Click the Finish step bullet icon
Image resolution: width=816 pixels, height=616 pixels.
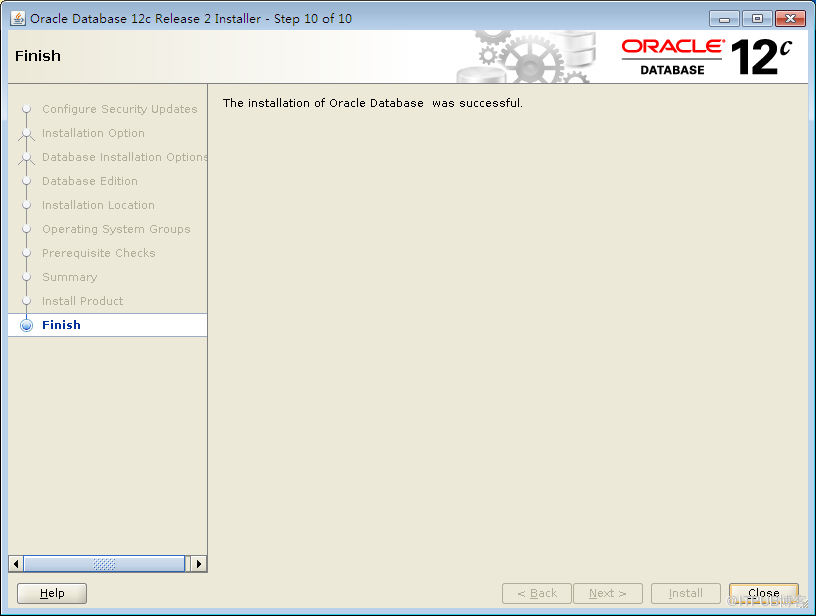tap(27, 325)
